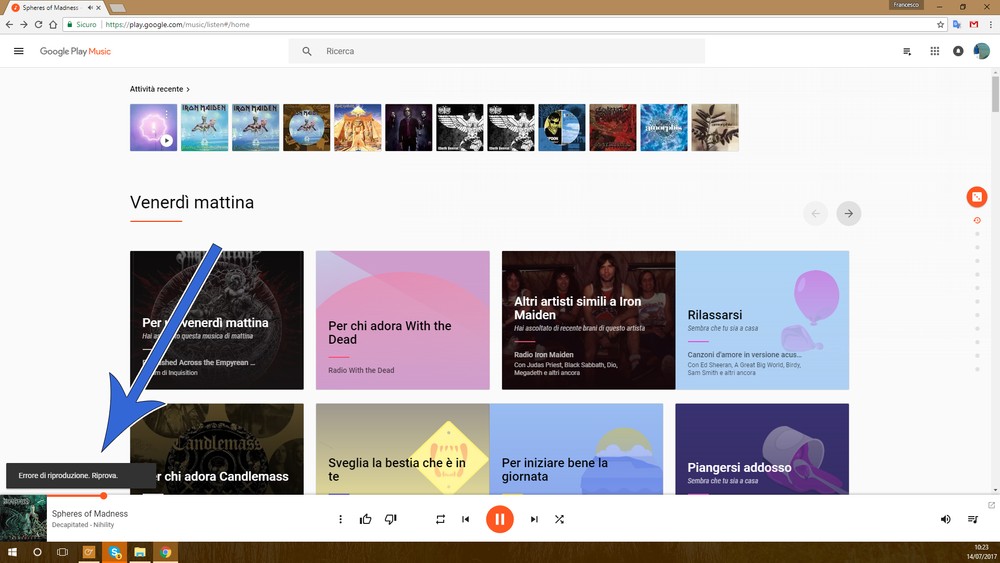Open the queue icon in top bar
Viewport: 1000px width, 563px height.
click(907, 51)
